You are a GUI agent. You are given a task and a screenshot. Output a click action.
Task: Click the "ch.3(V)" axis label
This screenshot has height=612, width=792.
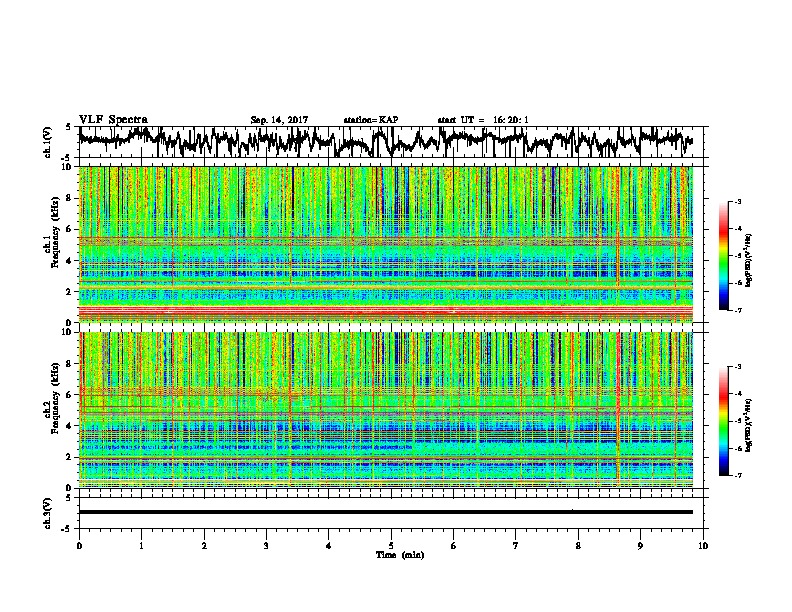click(47, 513)
